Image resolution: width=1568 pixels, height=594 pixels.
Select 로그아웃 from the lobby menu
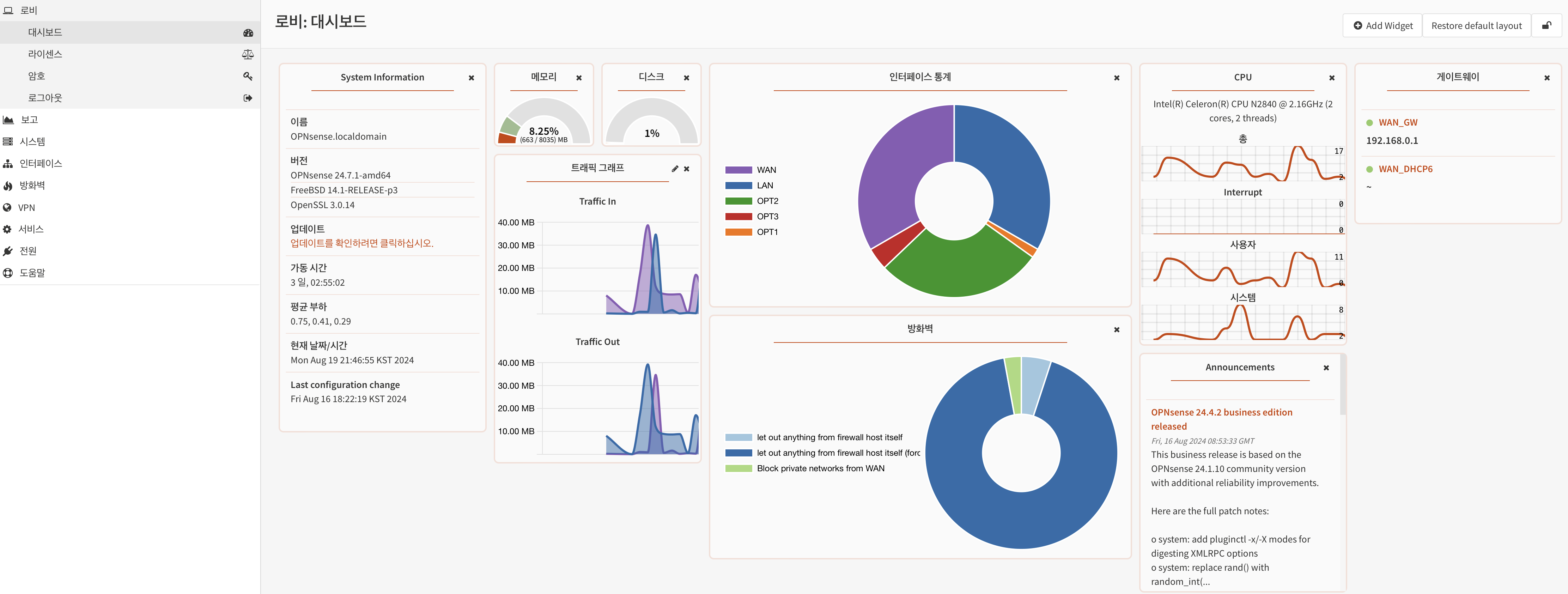coord(45,97)
